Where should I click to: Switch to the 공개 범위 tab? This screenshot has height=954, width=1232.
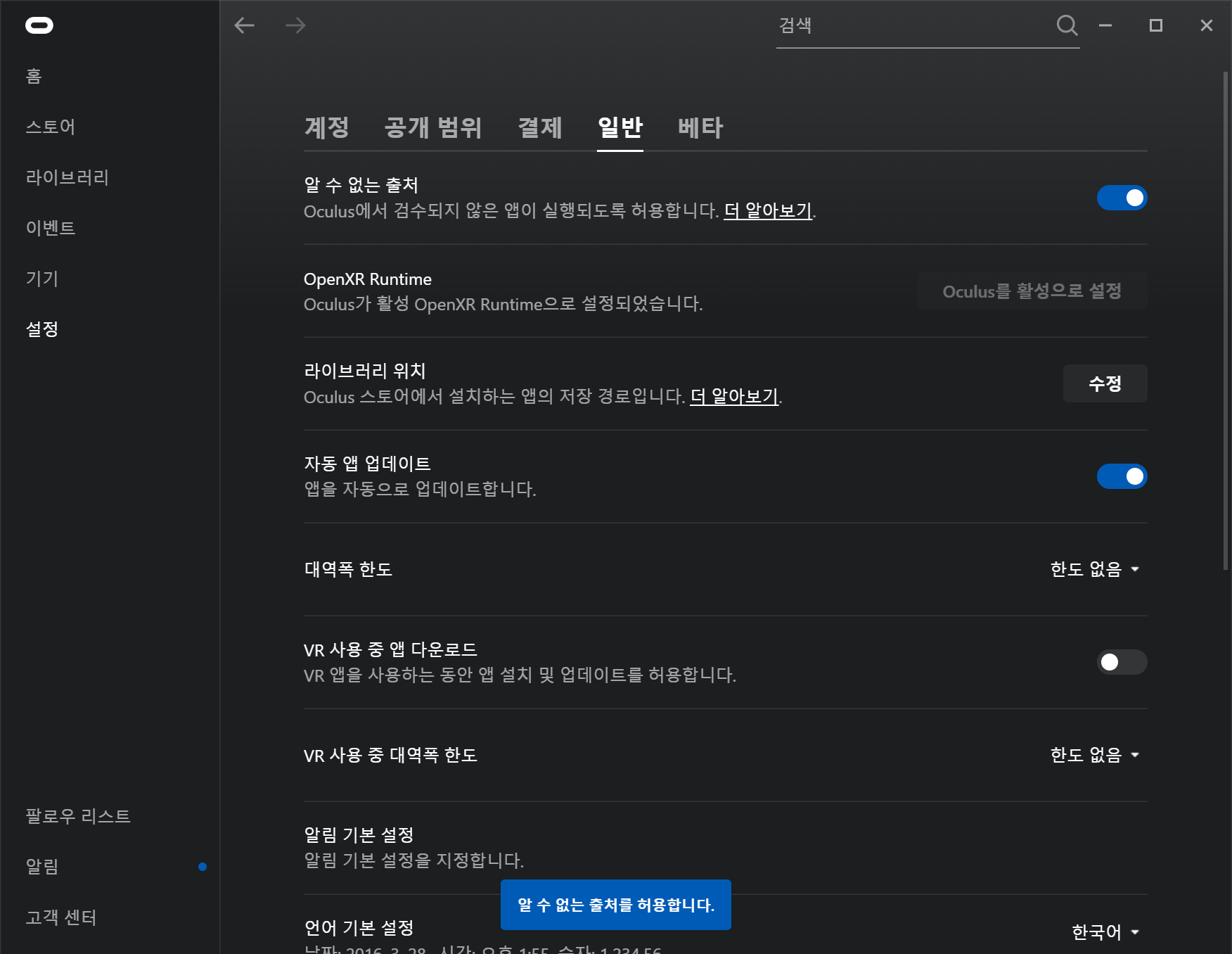point(433,127)
